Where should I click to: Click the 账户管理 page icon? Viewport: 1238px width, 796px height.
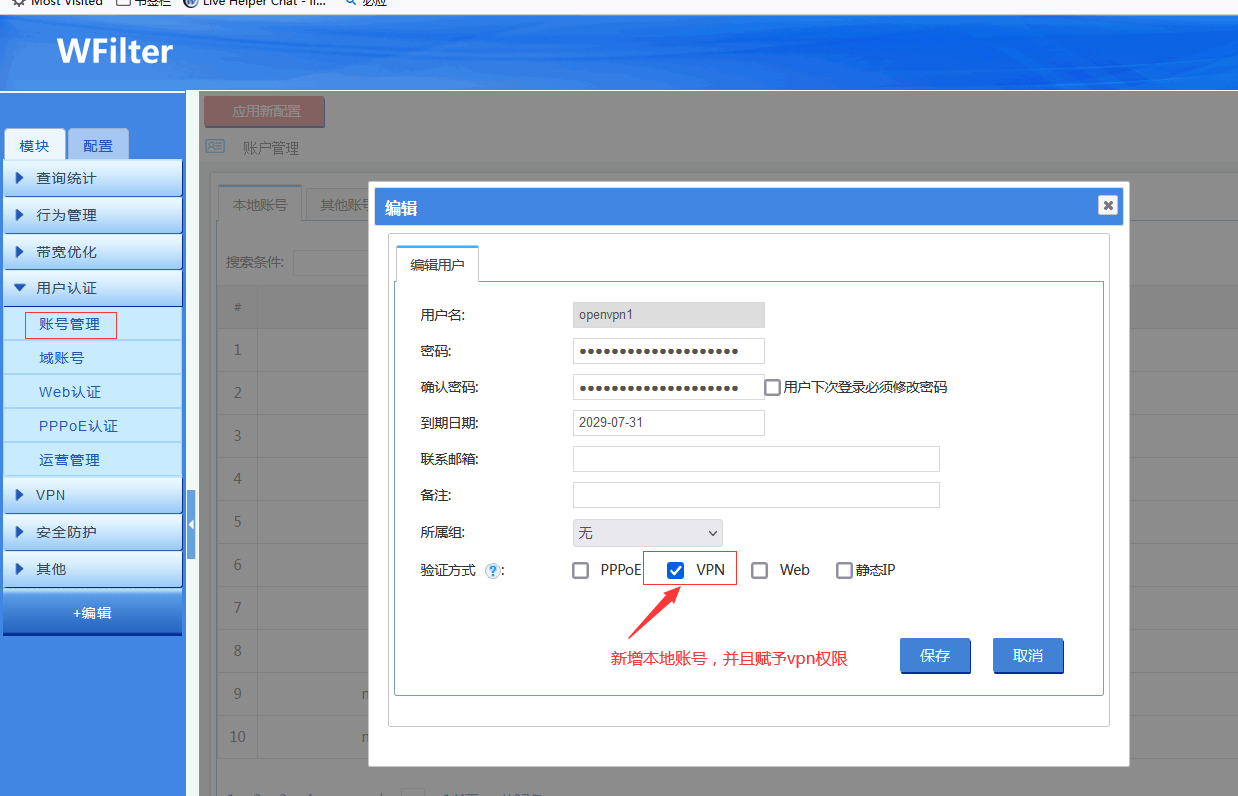tap(215, 147)
